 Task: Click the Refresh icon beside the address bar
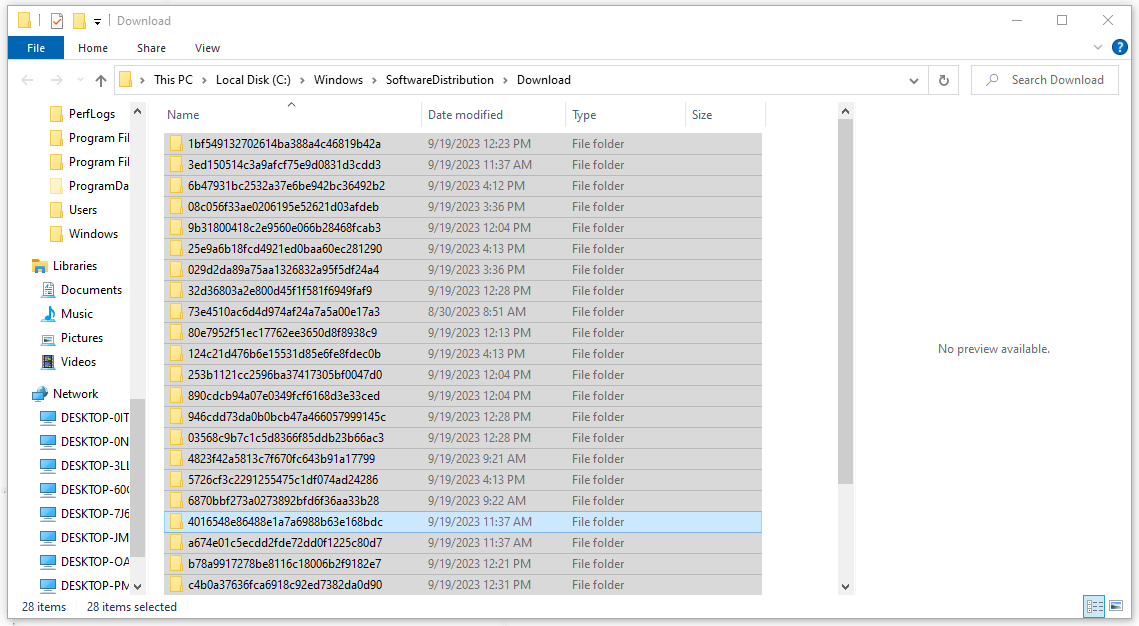pos(943,80)
